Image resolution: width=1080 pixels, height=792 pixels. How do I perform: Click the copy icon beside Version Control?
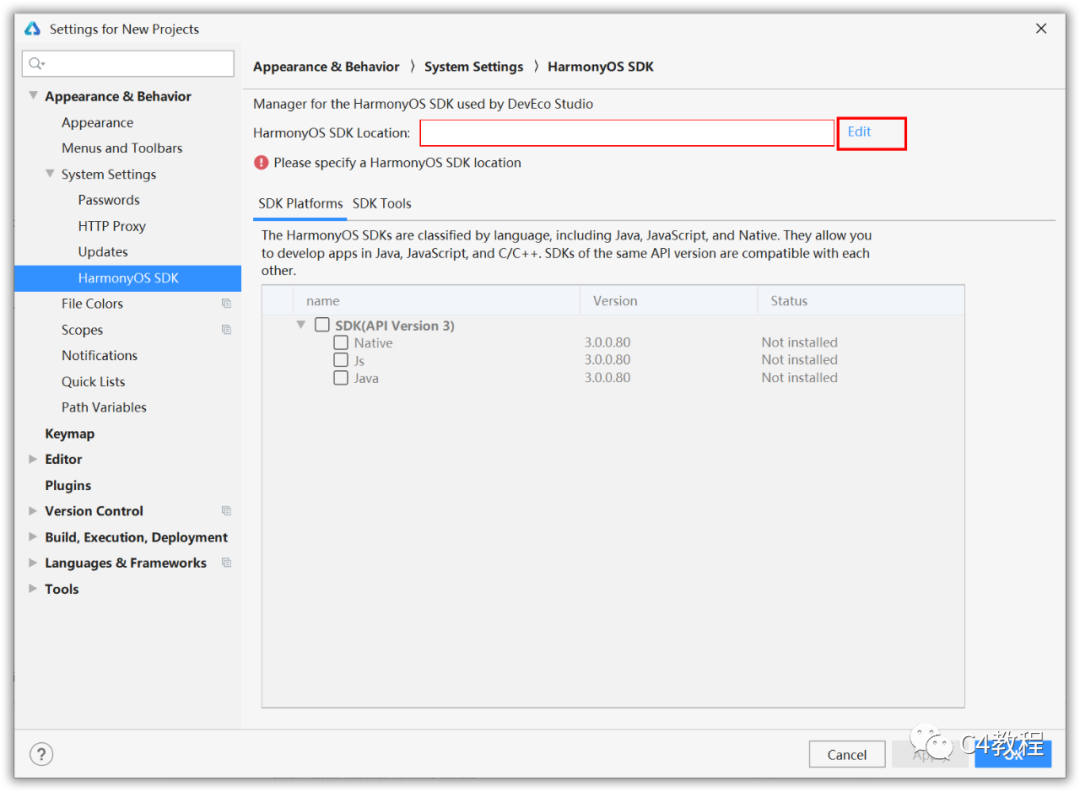coord(226,510)
